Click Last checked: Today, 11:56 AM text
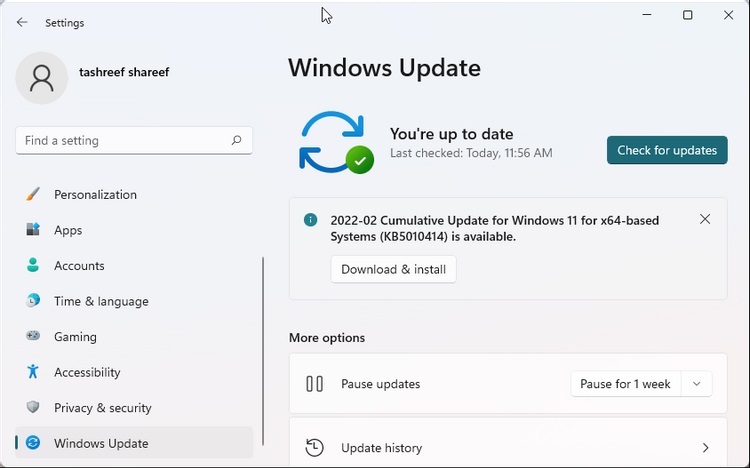 (471, 153)
